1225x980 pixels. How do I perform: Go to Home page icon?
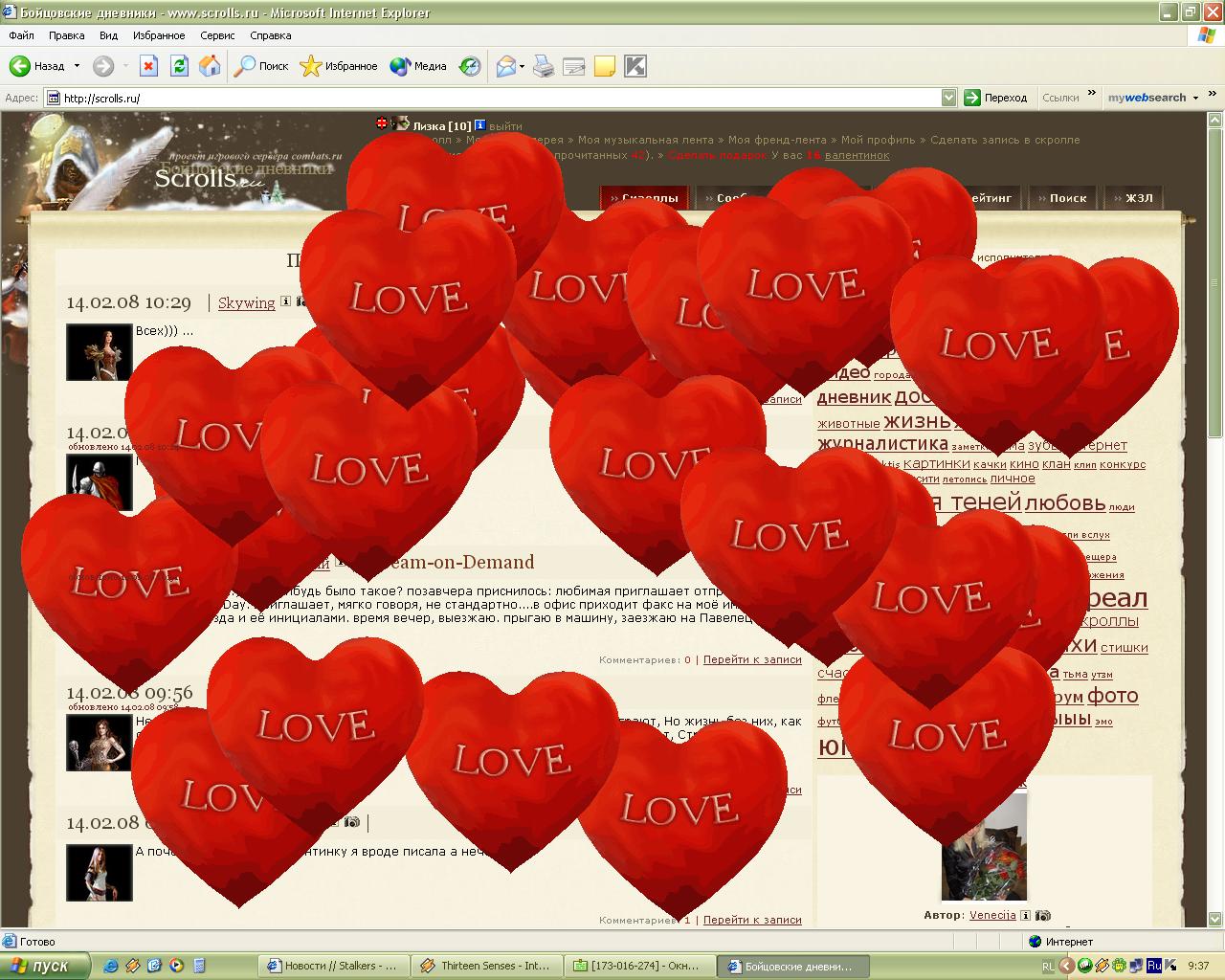point(210,66)
